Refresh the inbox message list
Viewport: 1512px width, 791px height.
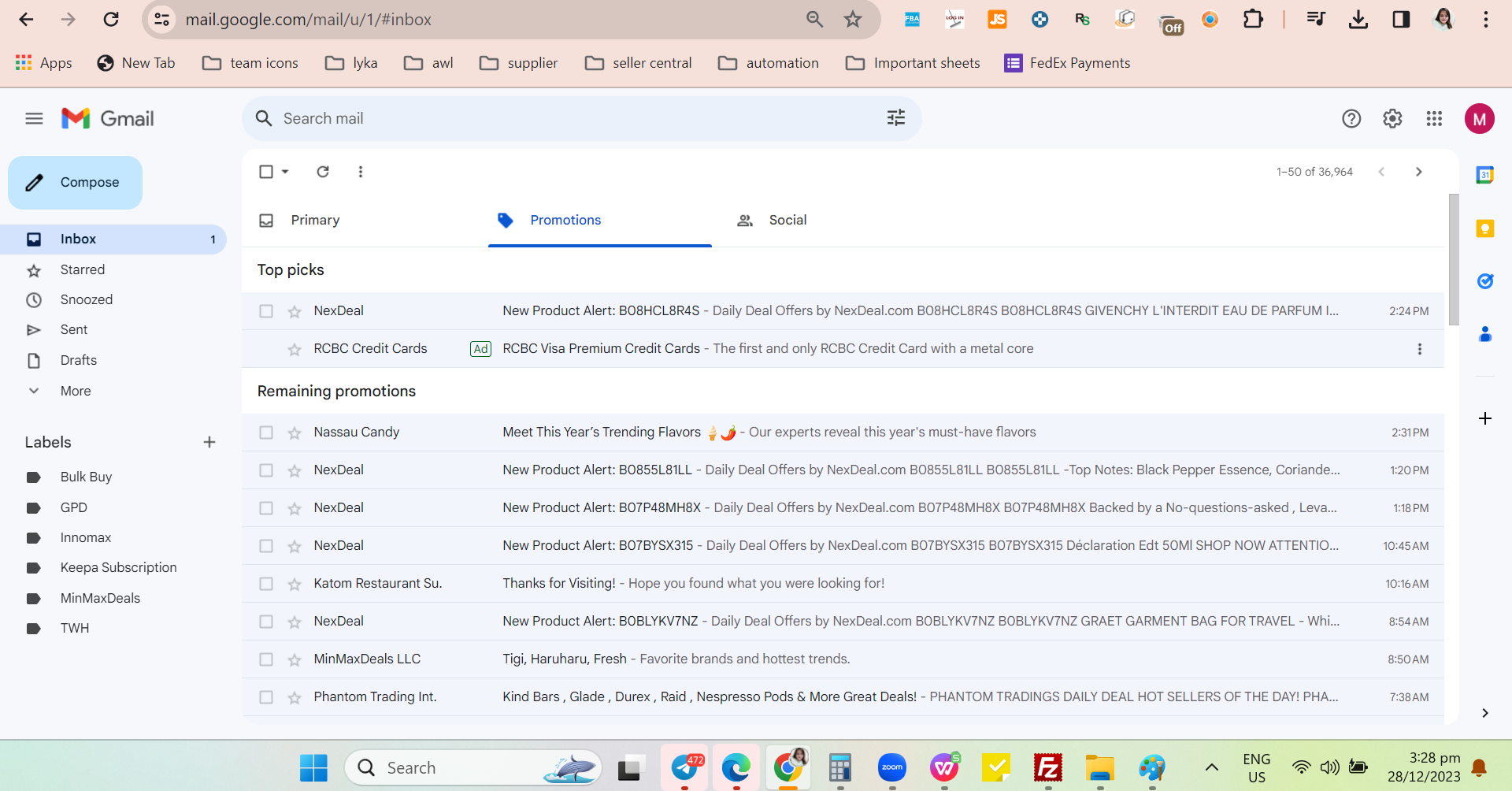point(323,172)
